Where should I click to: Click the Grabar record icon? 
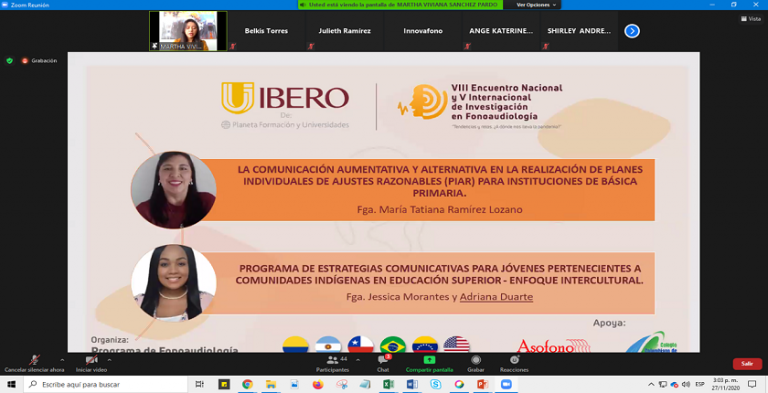coord(476,360)
